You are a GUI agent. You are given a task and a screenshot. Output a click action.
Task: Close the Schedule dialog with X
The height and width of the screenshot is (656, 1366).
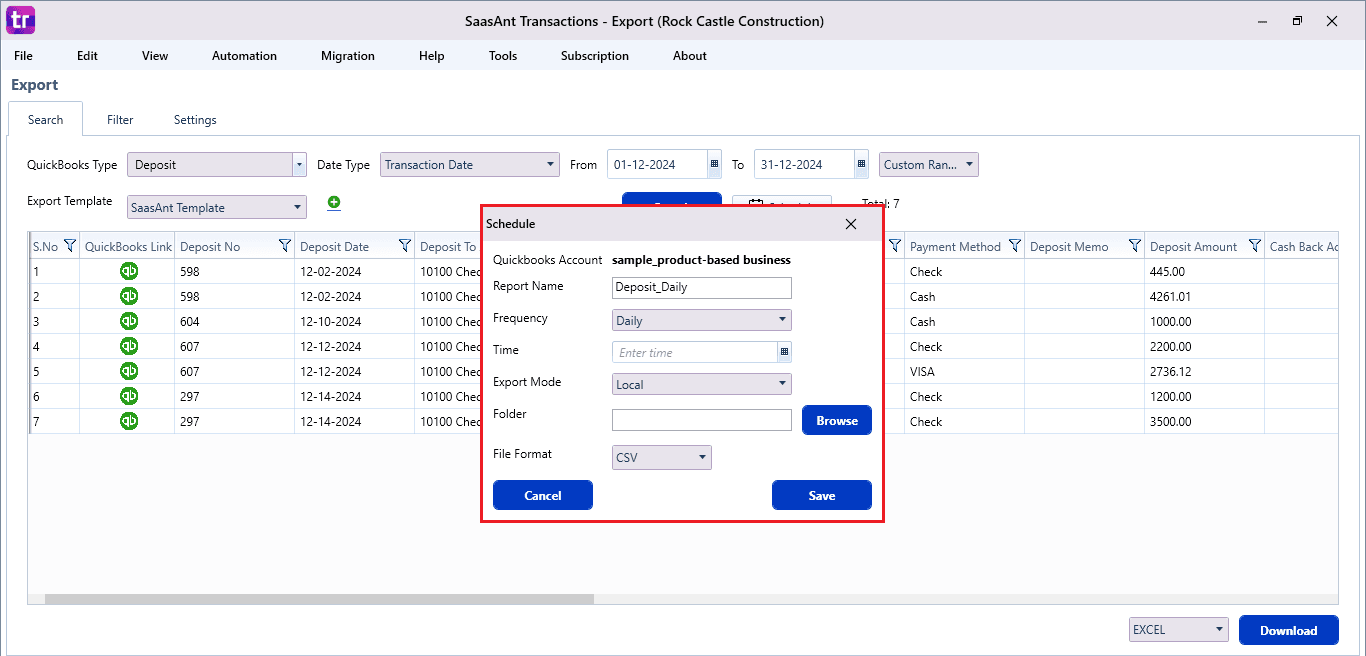click(x=851, y=224)
